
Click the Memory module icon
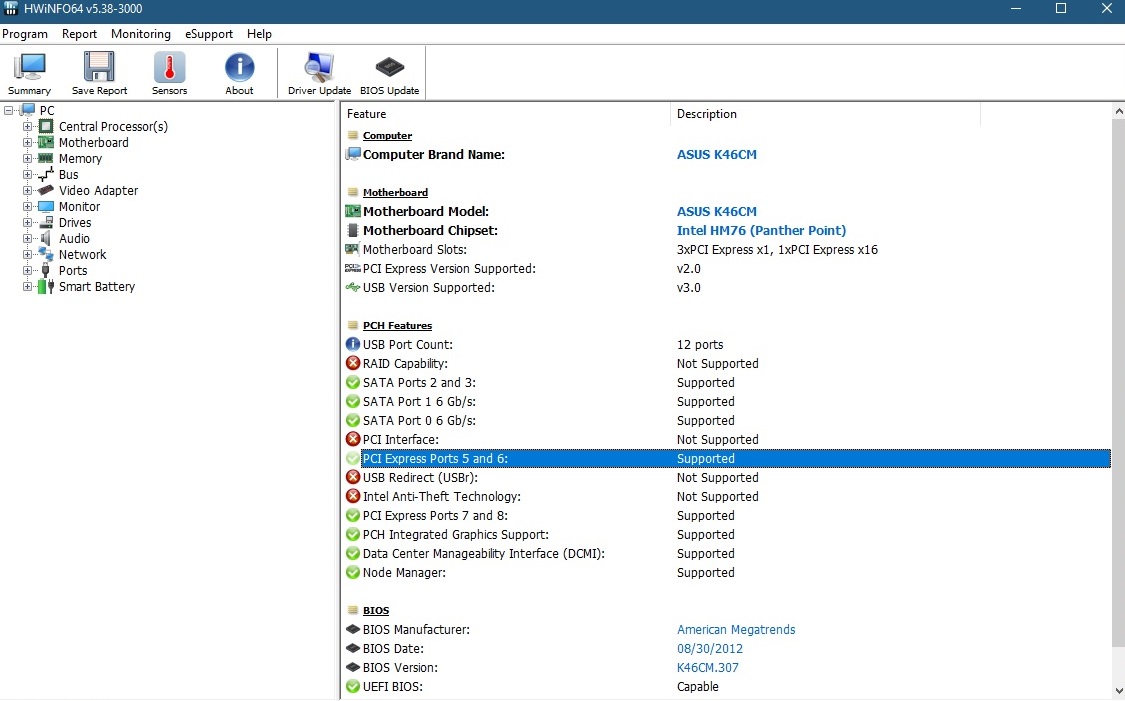tap(46, 159)
